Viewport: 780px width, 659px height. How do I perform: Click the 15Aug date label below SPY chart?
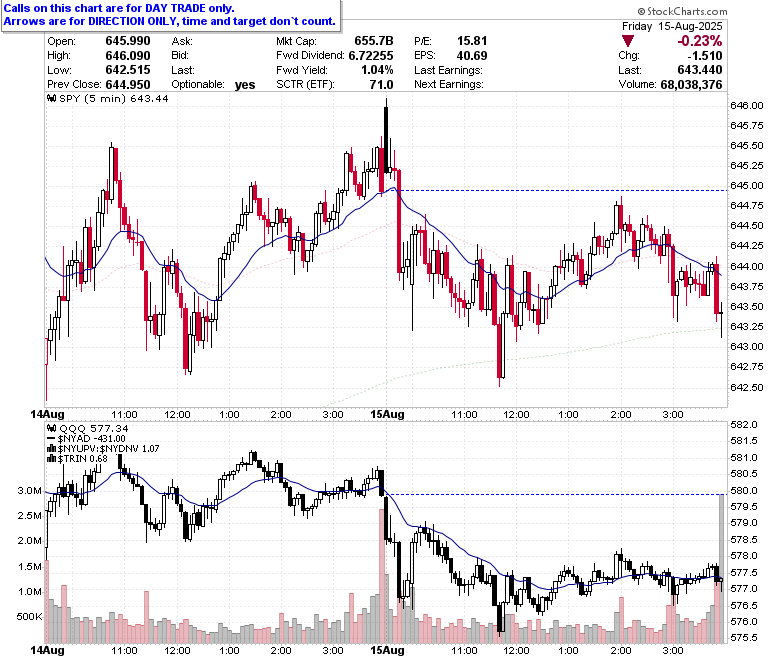pyautogui.click(x=388, y=414)
